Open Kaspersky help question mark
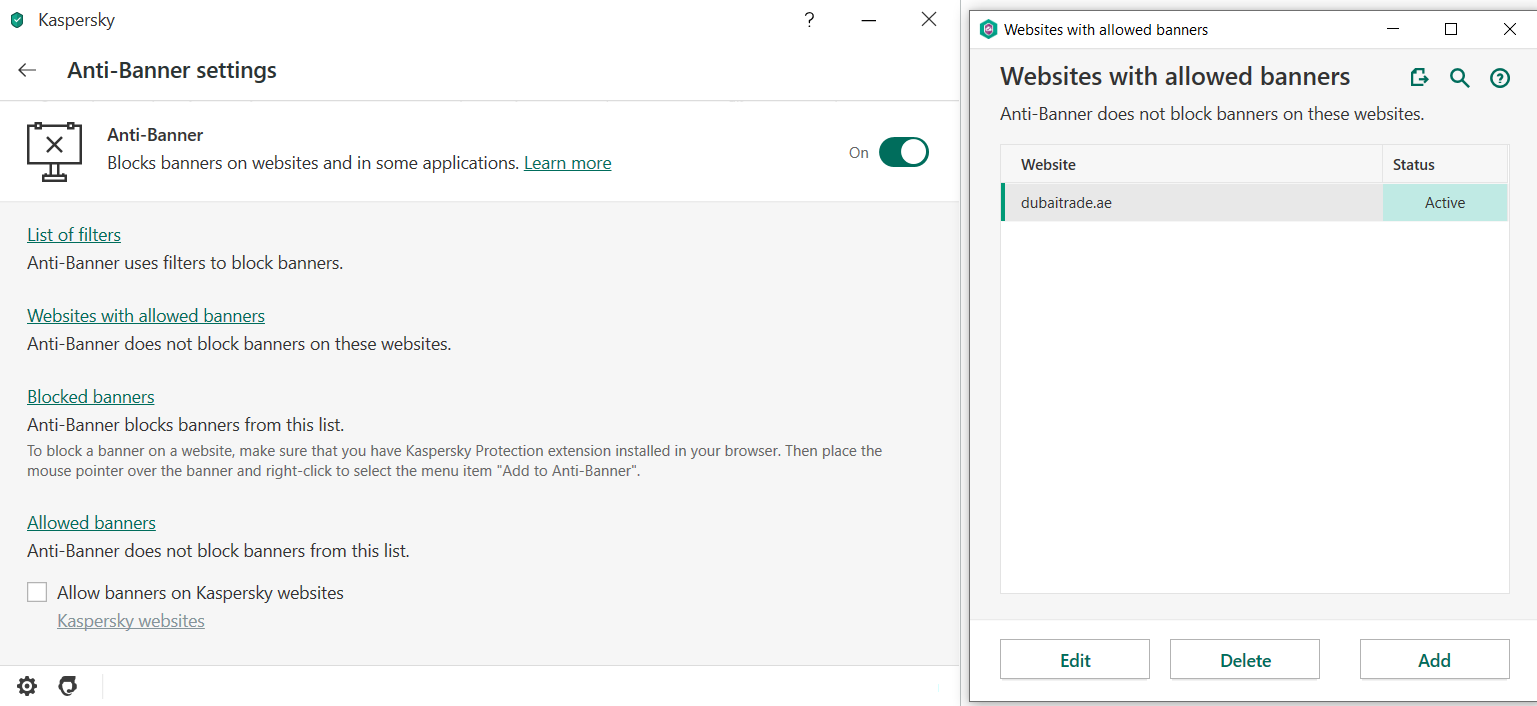Viewport: 1537px width, 706px height. point(809,20)
